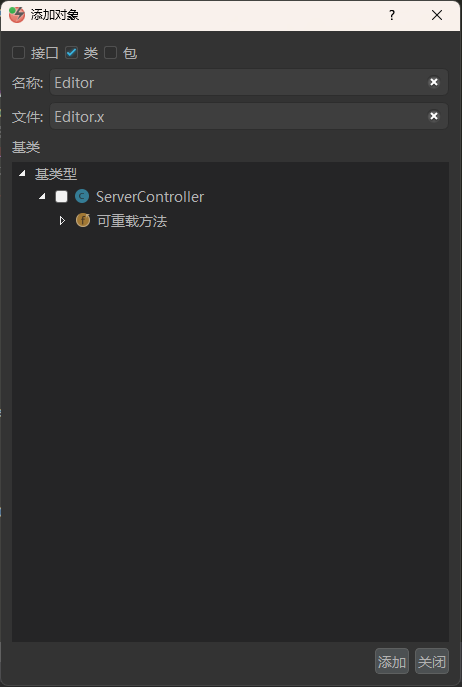
Task: Collapse the ServerController tree node
Action: point(43,196)
